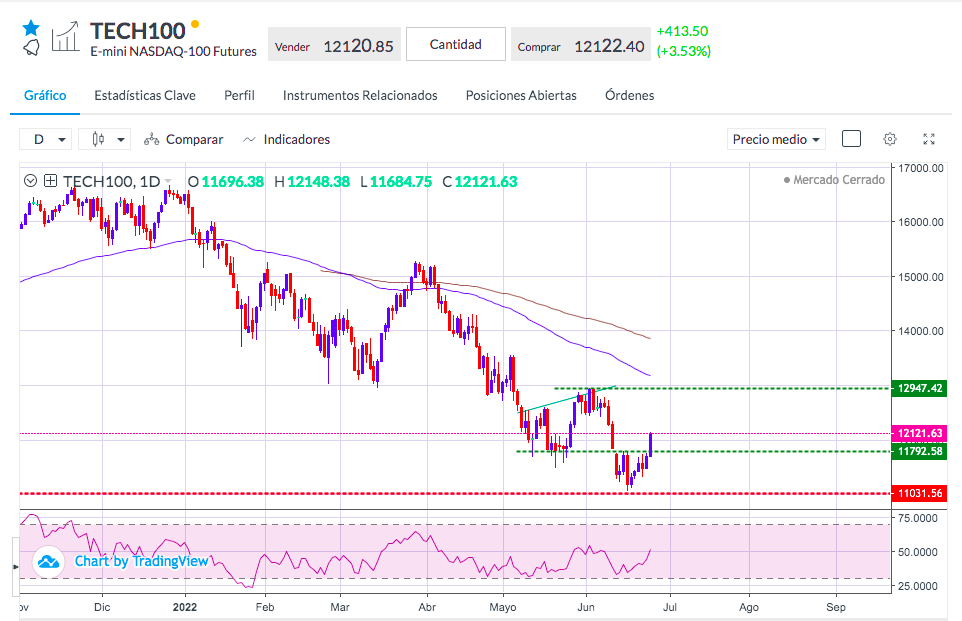Select the Instrumentos Relacionados tab
This screenshot has height=621, width=962.
(360, 95)
